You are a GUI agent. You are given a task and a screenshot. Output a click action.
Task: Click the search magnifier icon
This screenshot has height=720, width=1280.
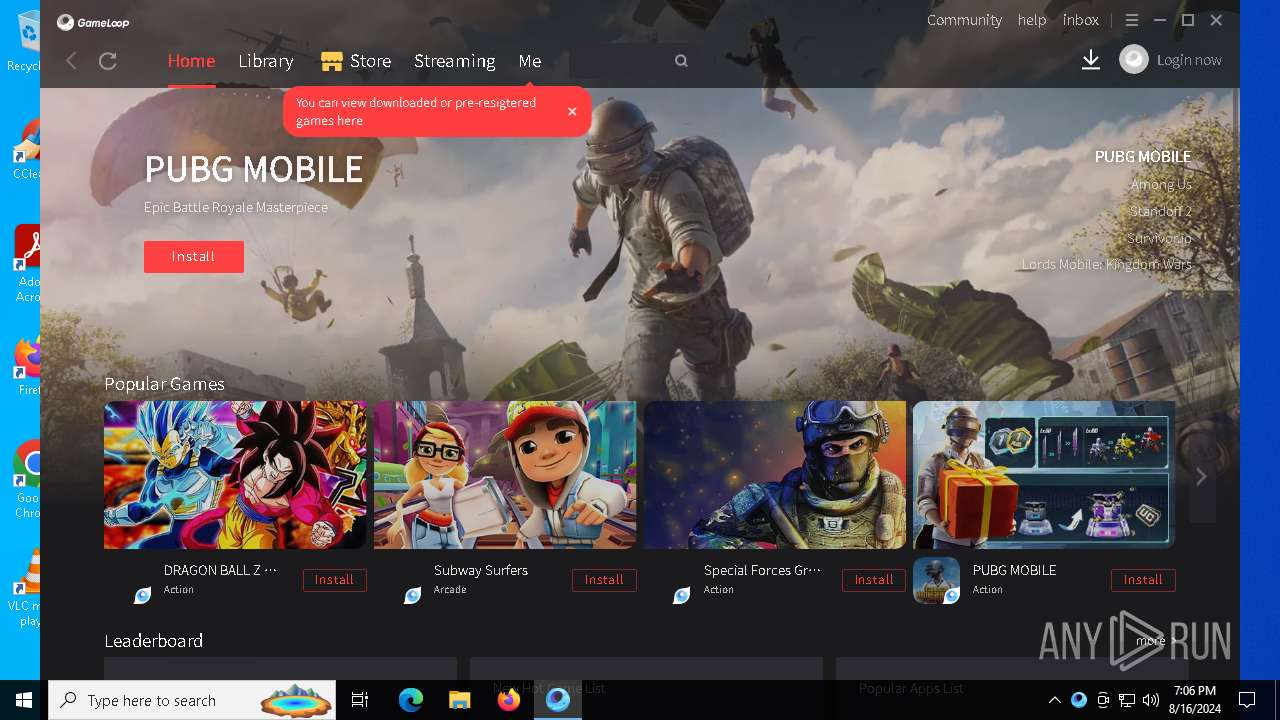click(x=681, y=61)
